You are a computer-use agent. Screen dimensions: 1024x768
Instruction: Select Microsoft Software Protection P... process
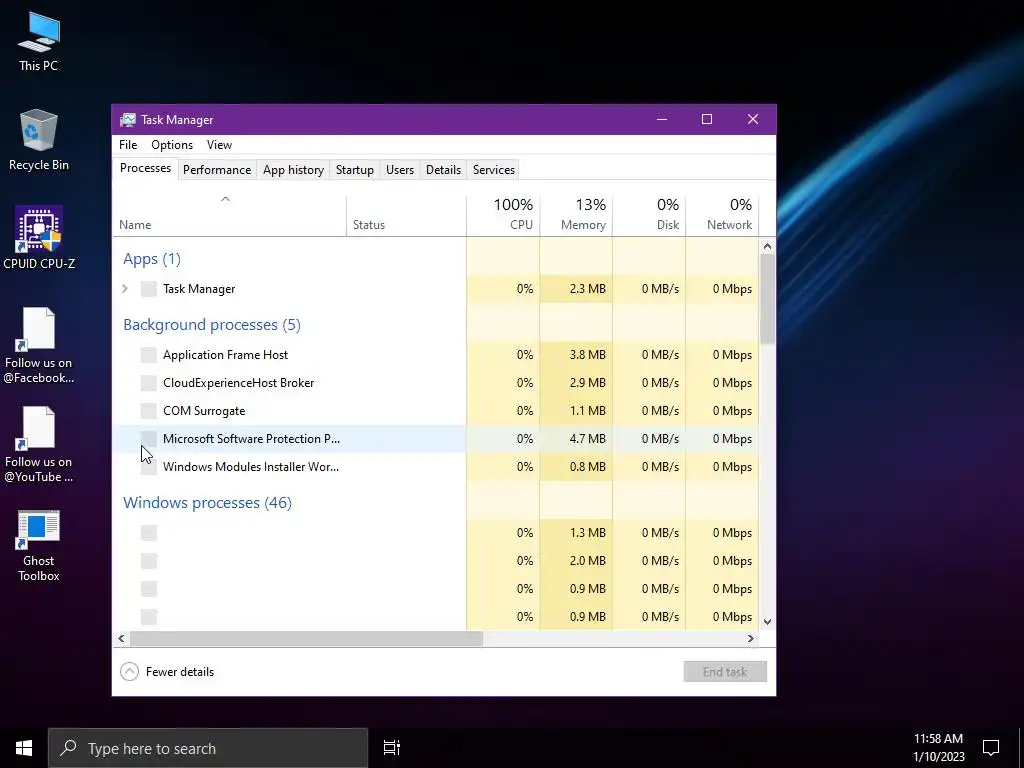click(436, 439)
